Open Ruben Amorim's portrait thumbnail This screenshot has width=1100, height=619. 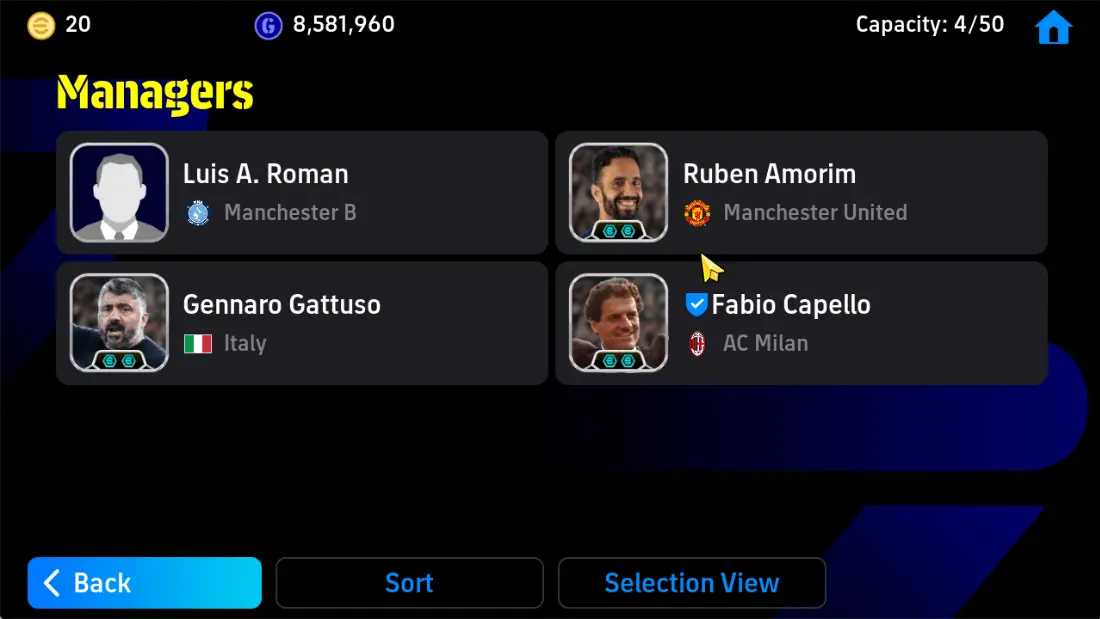tap(618, 192)
